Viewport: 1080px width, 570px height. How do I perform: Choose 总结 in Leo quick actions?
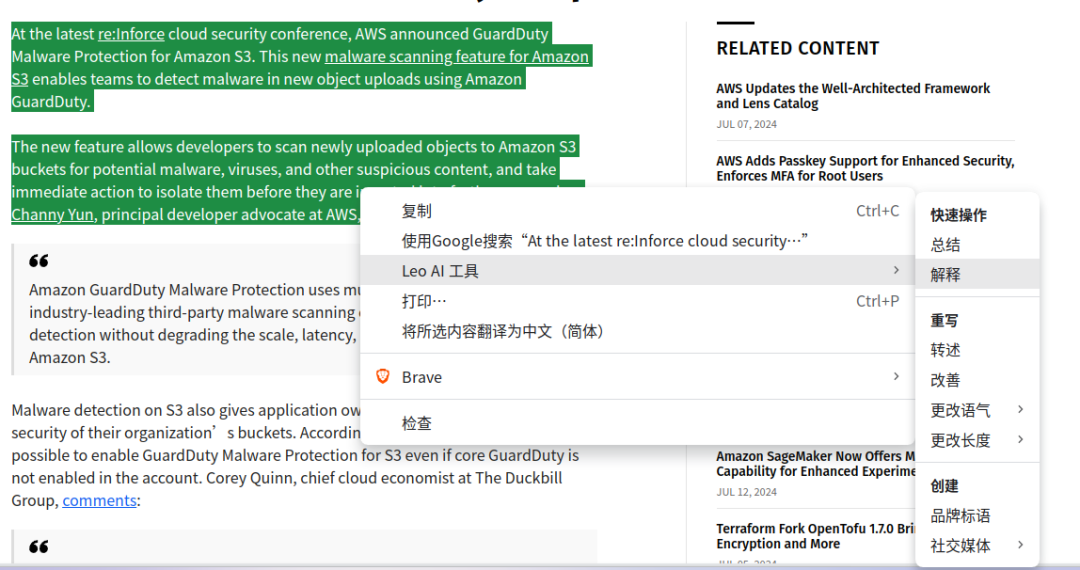click(x=945, y=245)
